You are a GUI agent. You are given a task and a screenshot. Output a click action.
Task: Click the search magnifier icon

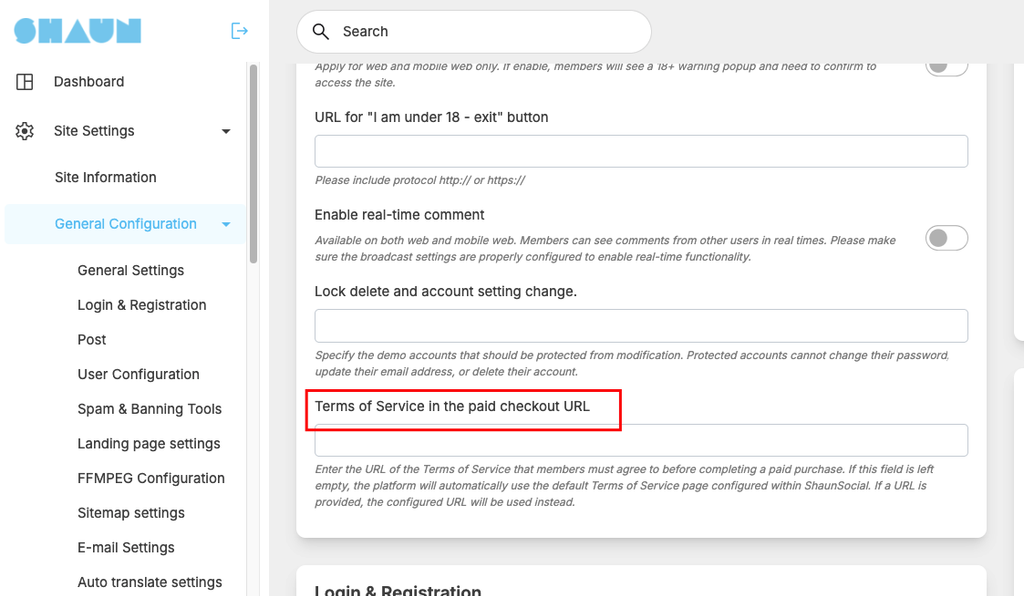click(x=321, y=31)
